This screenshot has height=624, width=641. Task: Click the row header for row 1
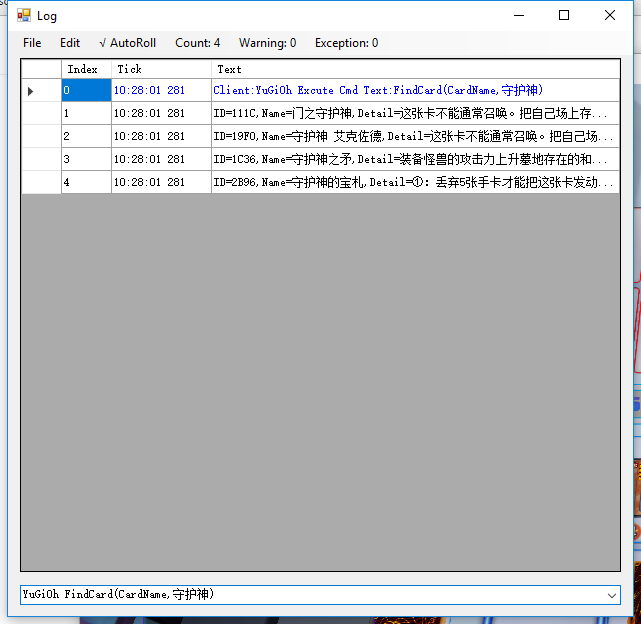(x=41, y=113)
